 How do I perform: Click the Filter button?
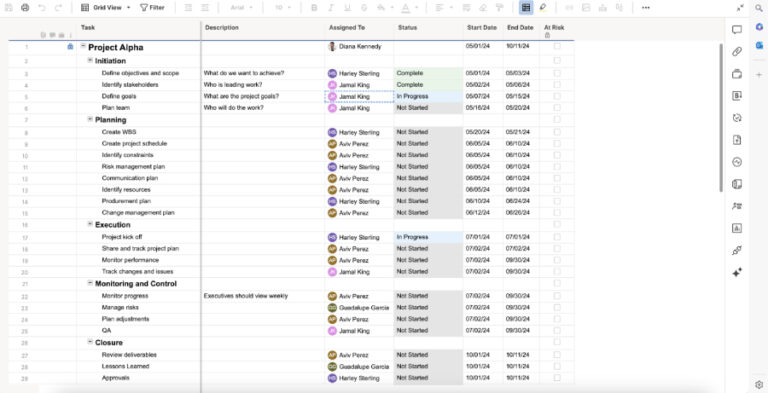[x=152, y=8]
